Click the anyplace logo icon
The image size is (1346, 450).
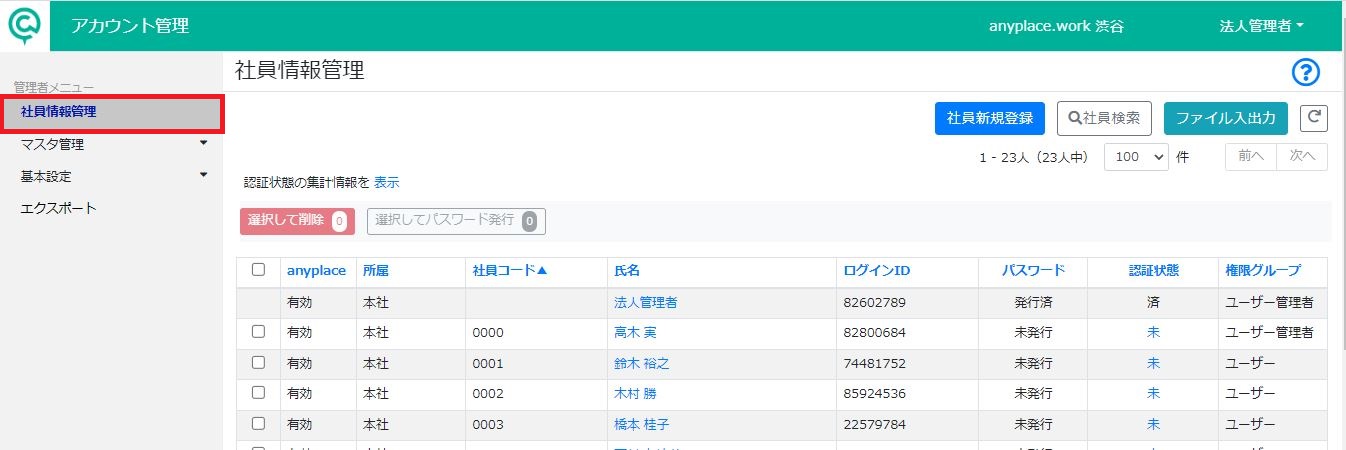click(x=24, y=25)
